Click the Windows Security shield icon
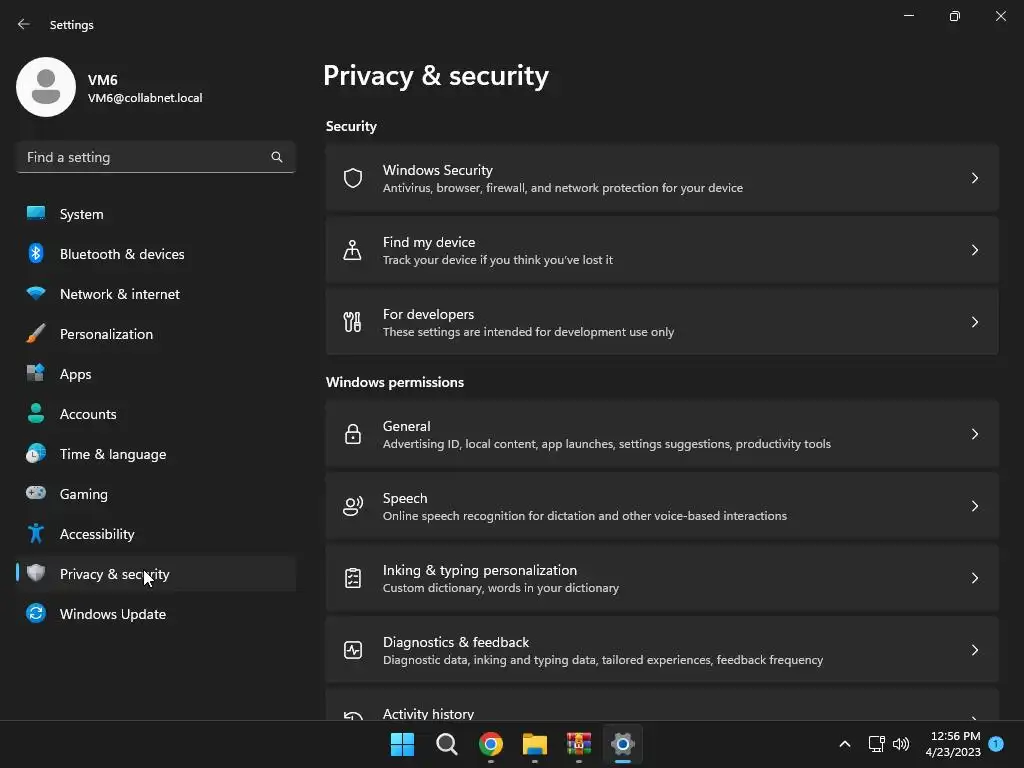Viewport: 1024px width, 768px height. pos(353,178)
